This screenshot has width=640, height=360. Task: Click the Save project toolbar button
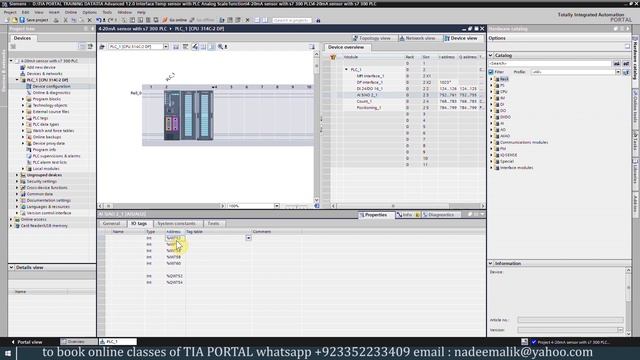coord(34,20)
